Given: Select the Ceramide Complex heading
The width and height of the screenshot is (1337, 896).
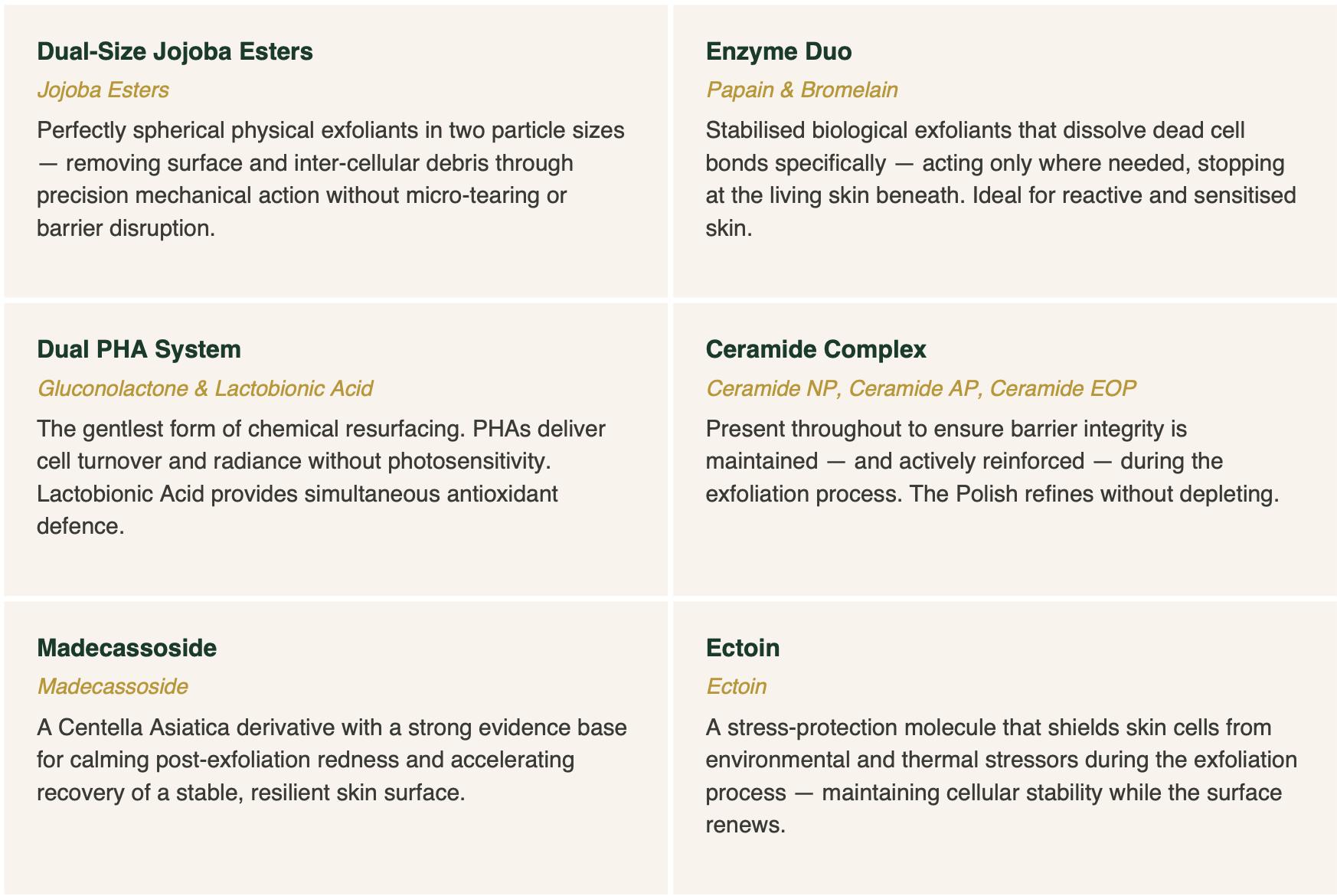Looking at the screenshot, I should (816, 349).
